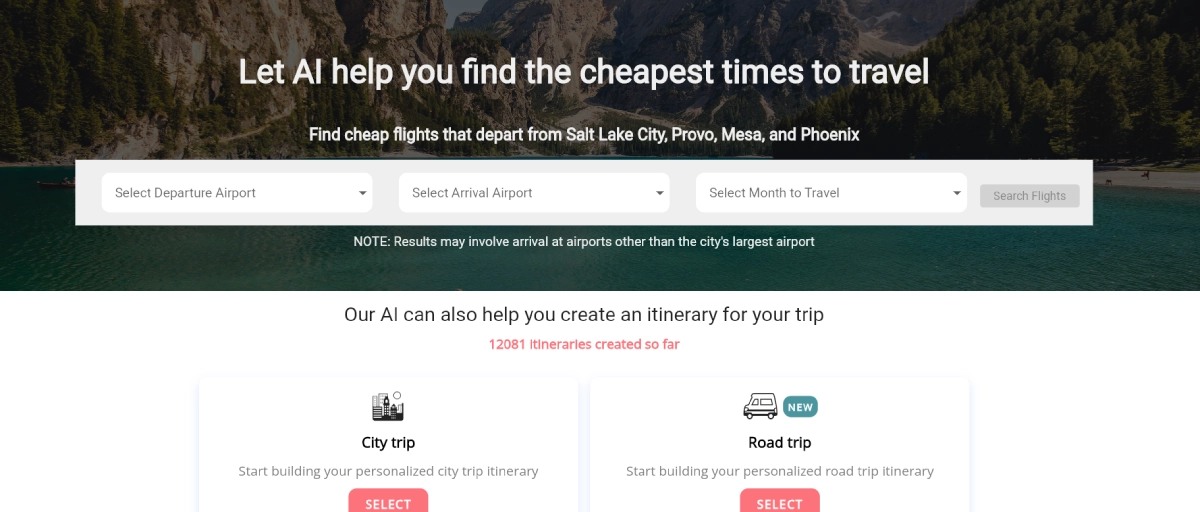Screen dimensions: 1200x512
Task: Click the city trip itinerary description text
Action: (x=388, y=471)
